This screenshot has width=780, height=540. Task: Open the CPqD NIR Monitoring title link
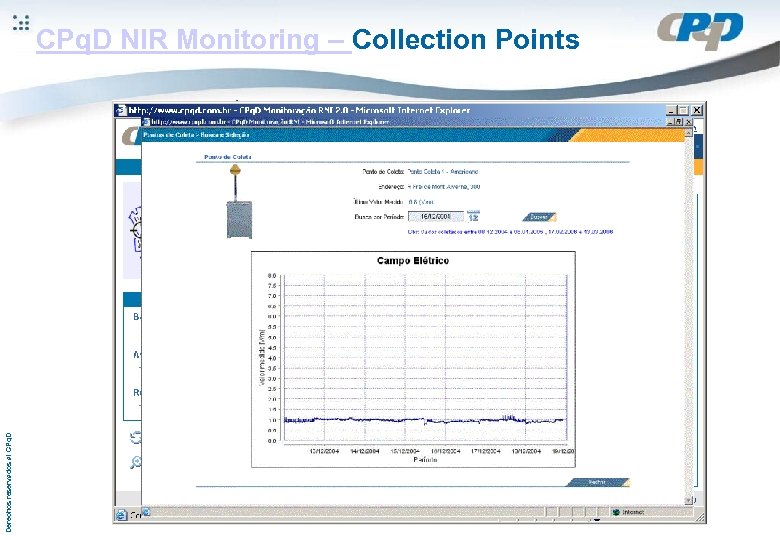[194, 39]
